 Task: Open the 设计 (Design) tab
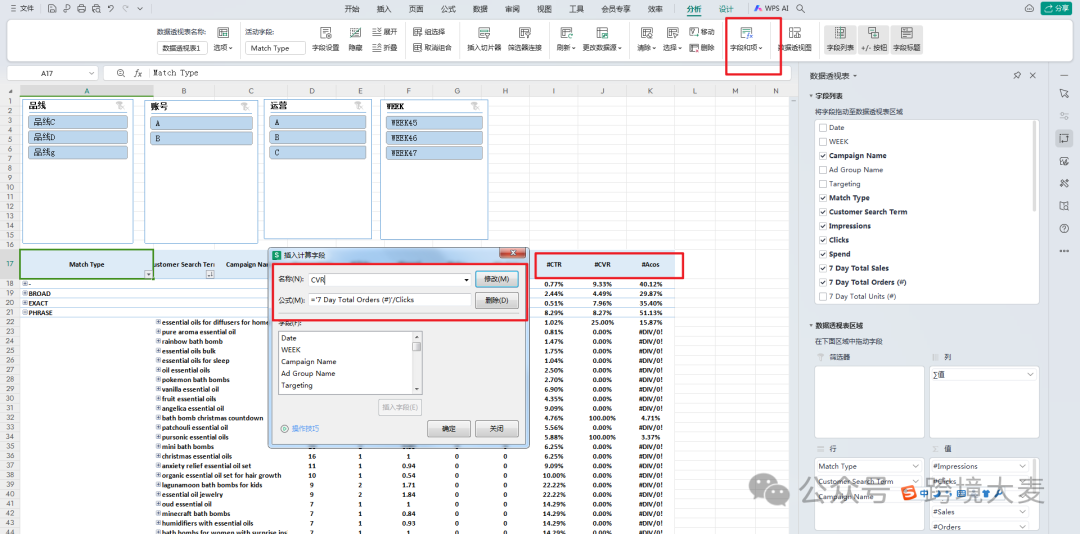pos(726,8)
